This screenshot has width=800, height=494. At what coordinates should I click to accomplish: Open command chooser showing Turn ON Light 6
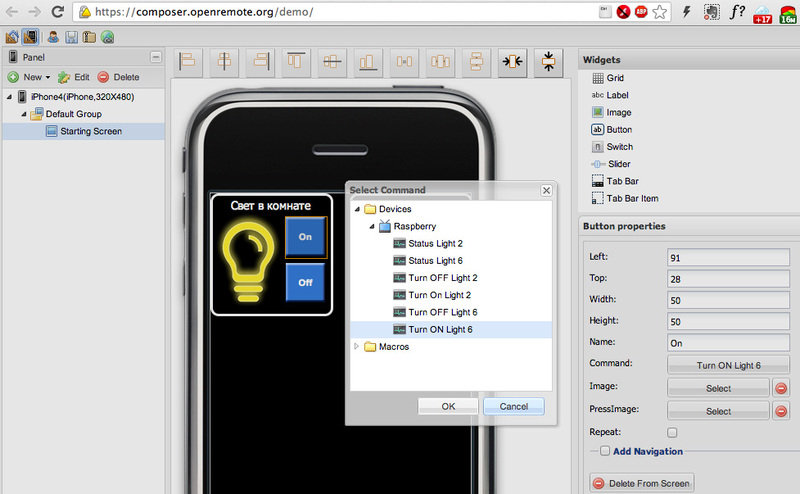pos(728,365)
